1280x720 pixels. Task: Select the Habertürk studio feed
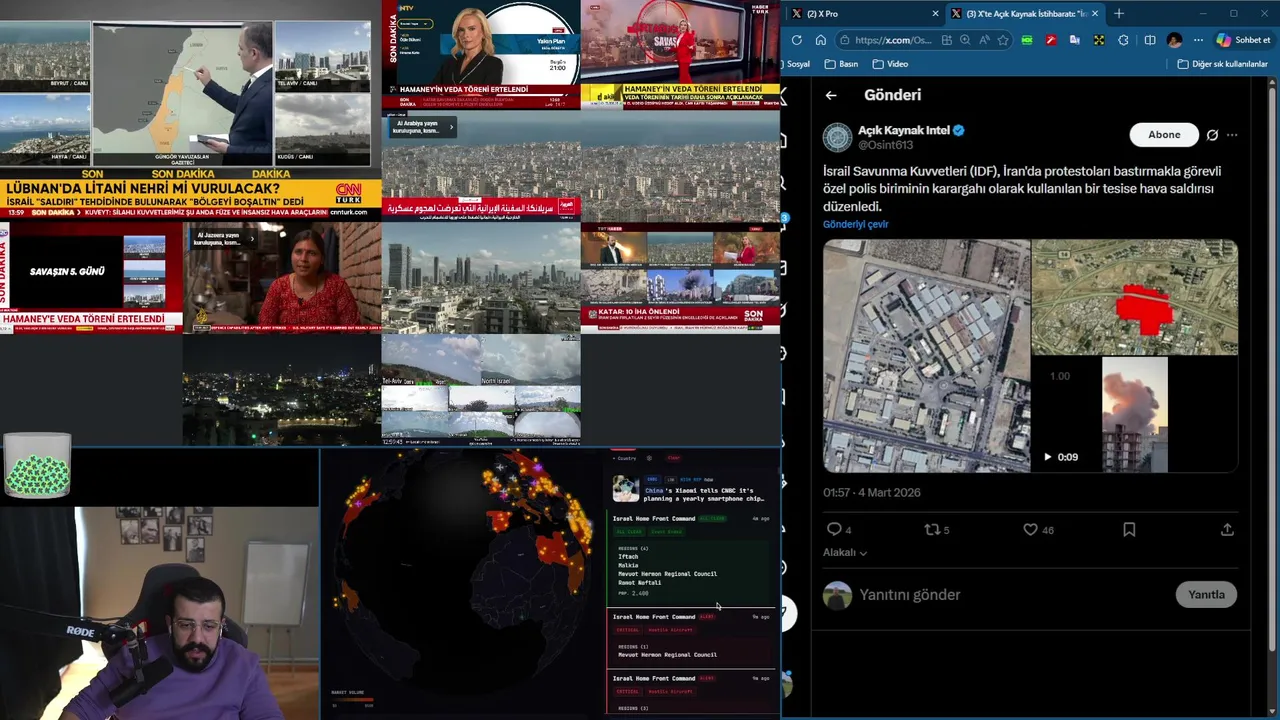(x=680, y=55)
